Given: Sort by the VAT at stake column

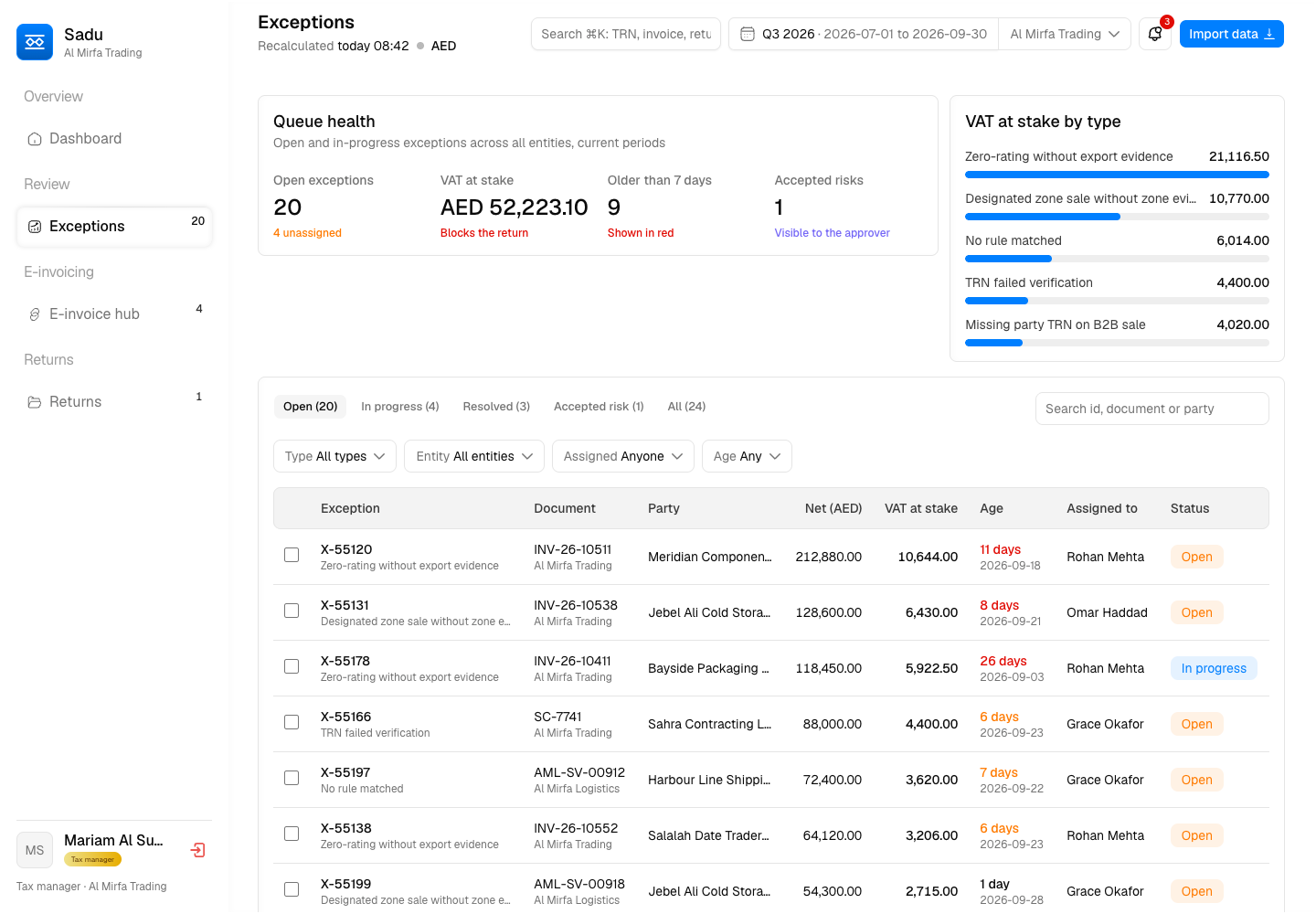Looking at the screenshot, I should (x=920, y=508).
